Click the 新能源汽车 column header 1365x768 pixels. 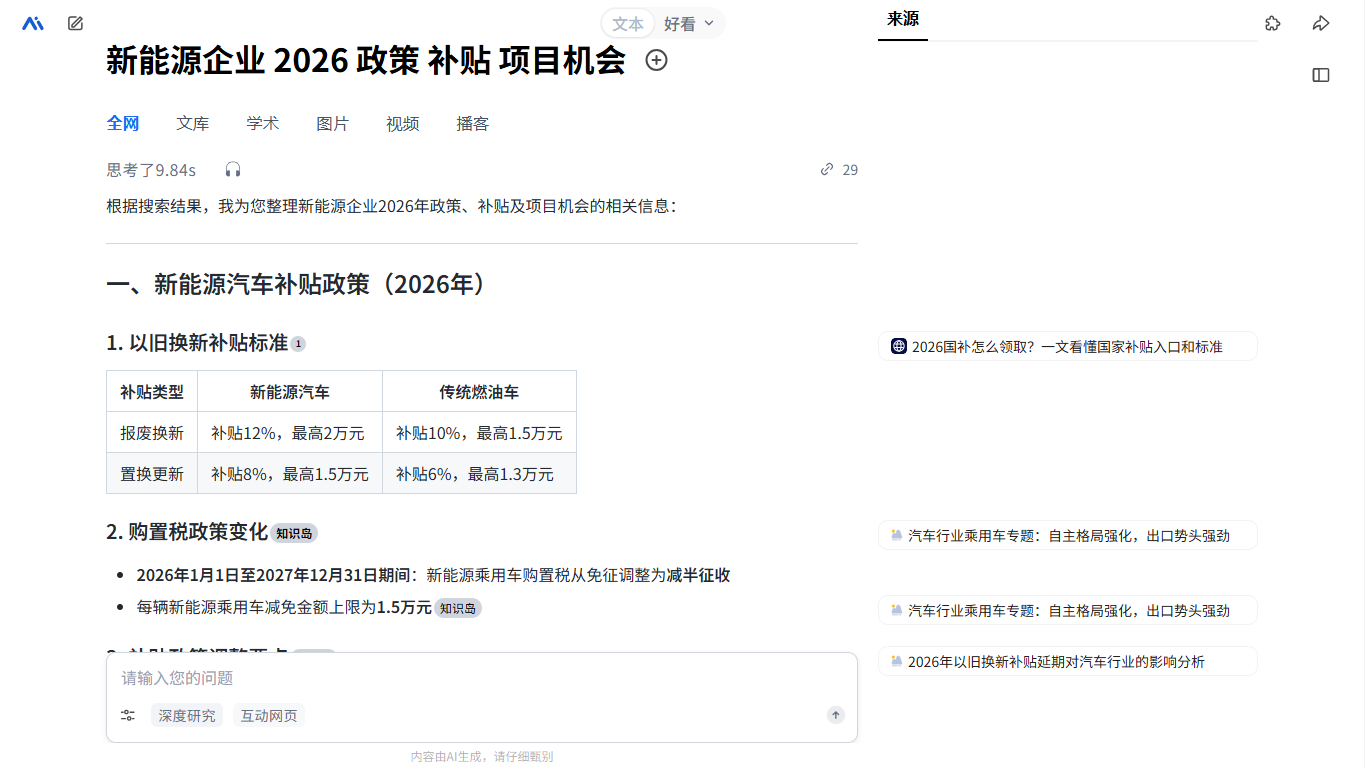tap(289, 392)
